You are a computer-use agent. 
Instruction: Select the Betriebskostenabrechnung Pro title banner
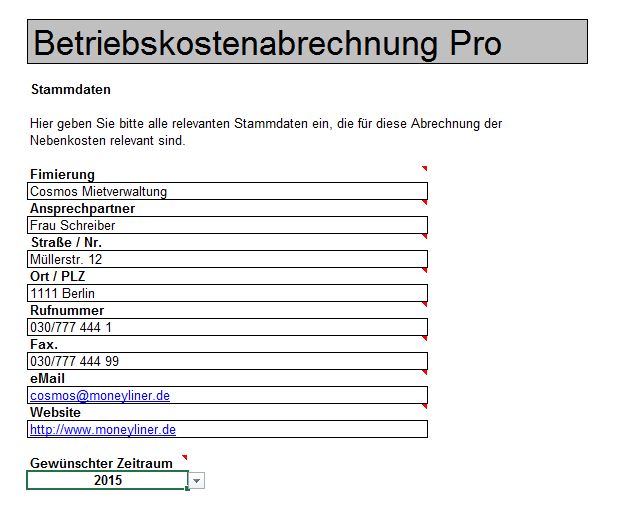coord(307,41)
